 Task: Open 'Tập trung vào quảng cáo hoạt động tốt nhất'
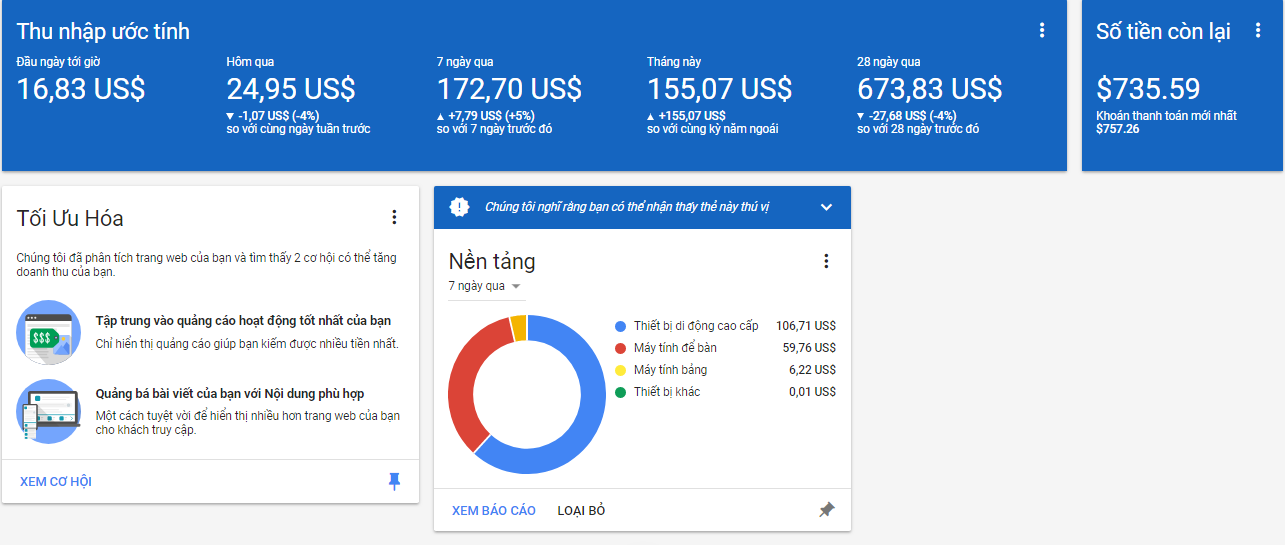[x=243, y=321]
